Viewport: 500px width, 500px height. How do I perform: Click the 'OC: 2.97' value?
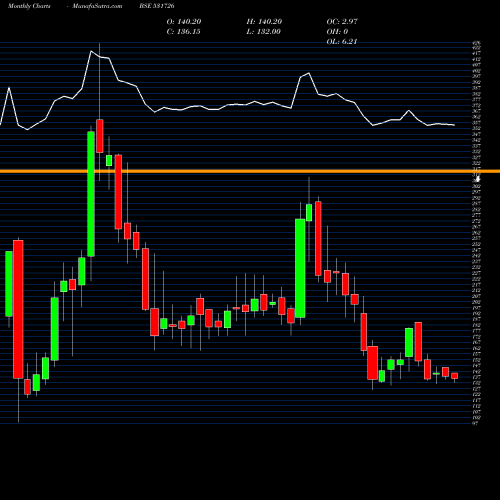pos(342,22)
